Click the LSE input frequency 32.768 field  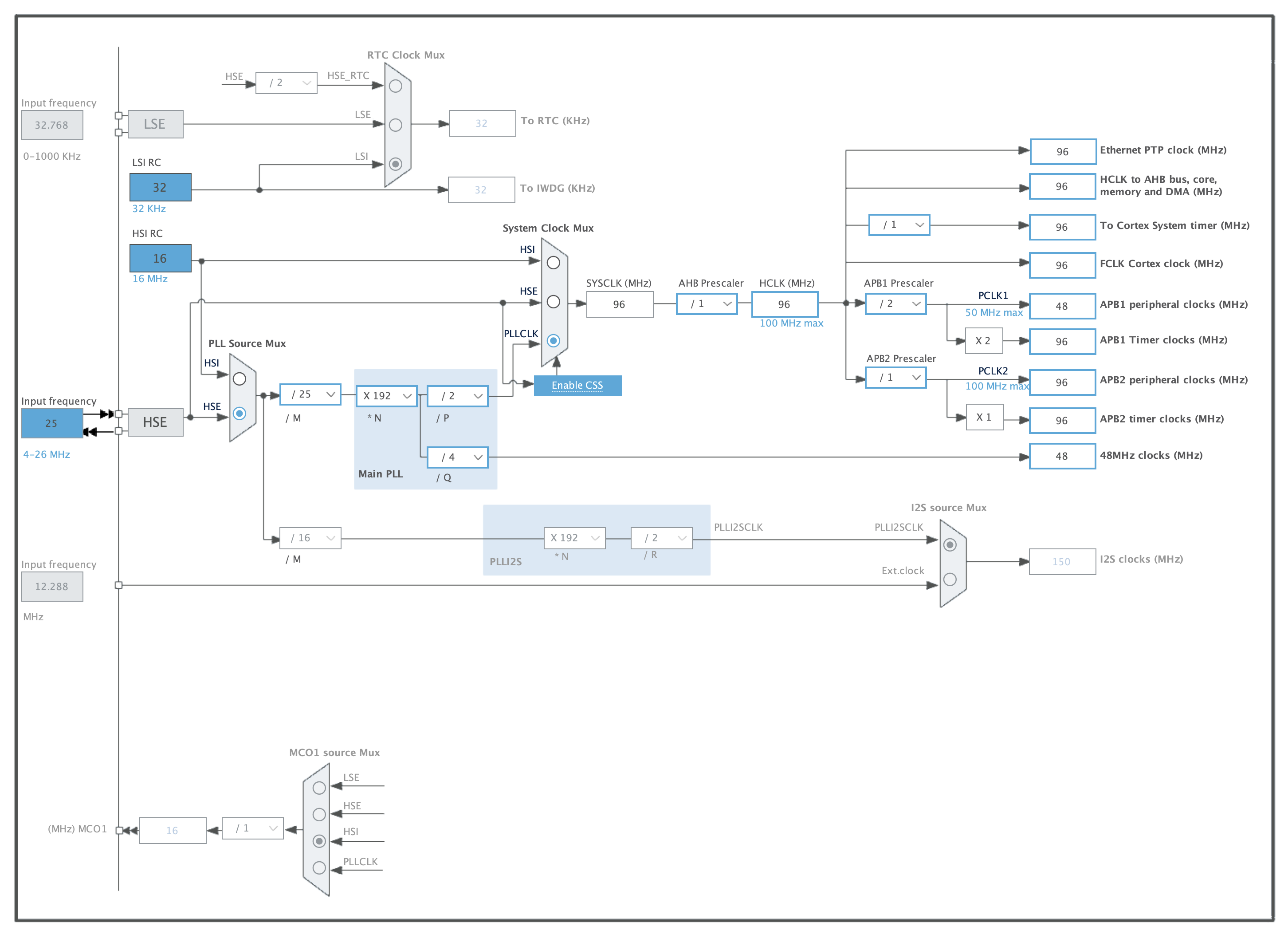point(52,125)
